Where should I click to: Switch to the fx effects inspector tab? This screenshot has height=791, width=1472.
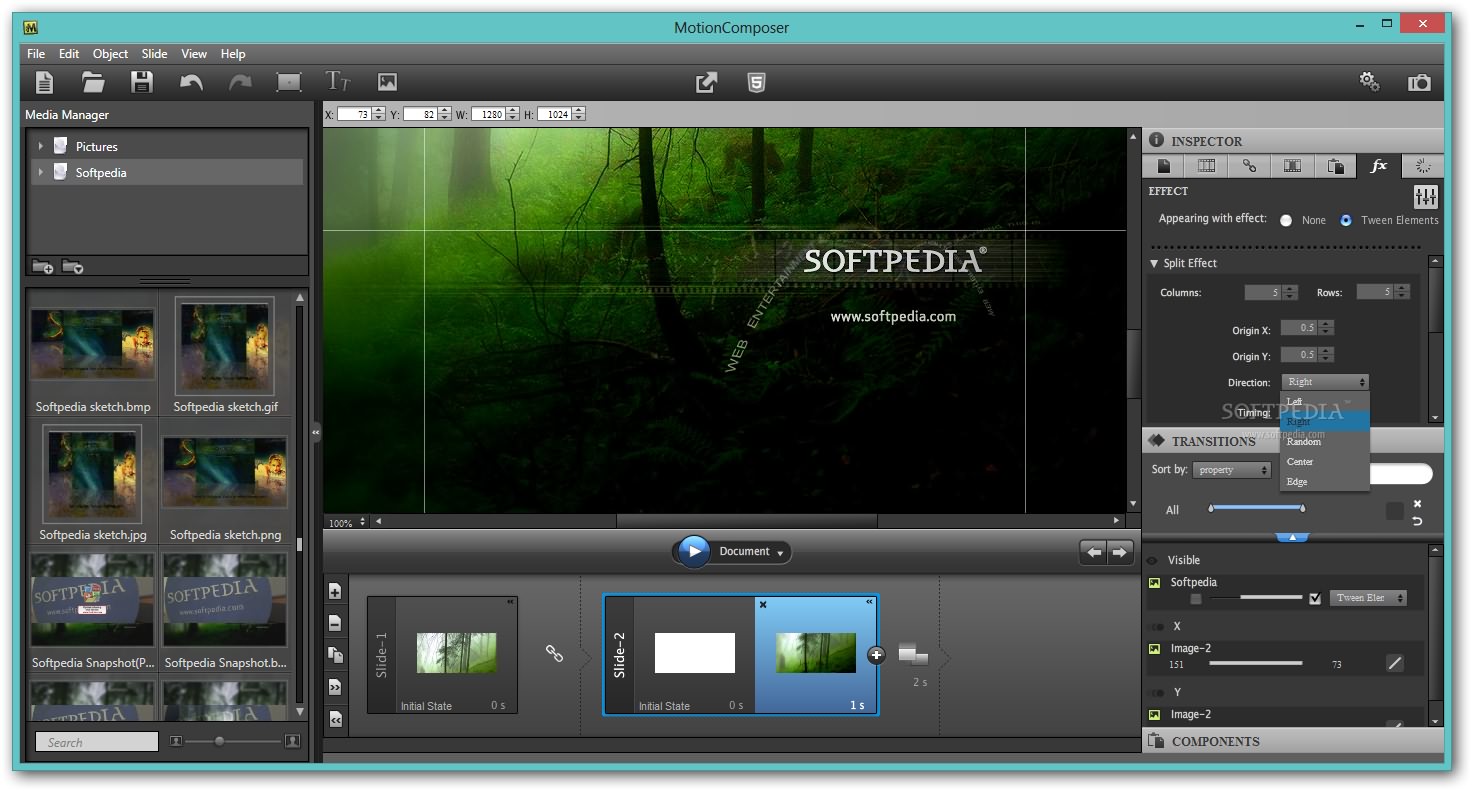click(x=1379, y=166)
